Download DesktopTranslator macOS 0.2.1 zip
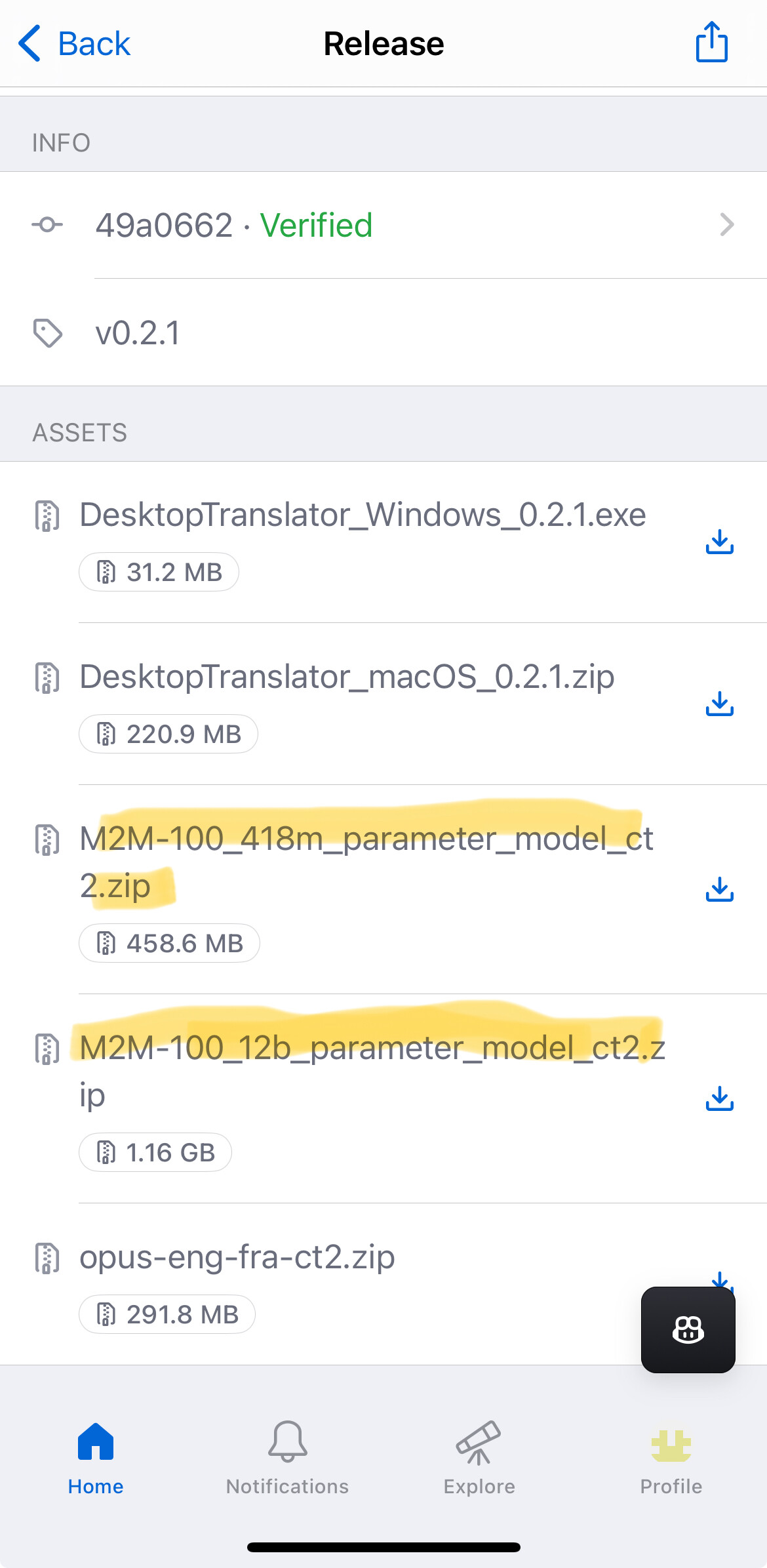Image resolution: width=767 pixels, height=1568 pixels. [719, 704]
